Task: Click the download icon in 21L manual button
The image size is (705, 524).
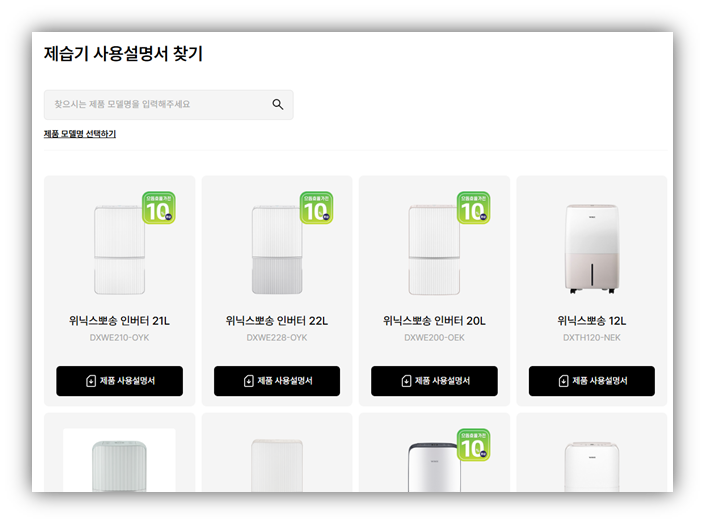Action: (91, 381)
